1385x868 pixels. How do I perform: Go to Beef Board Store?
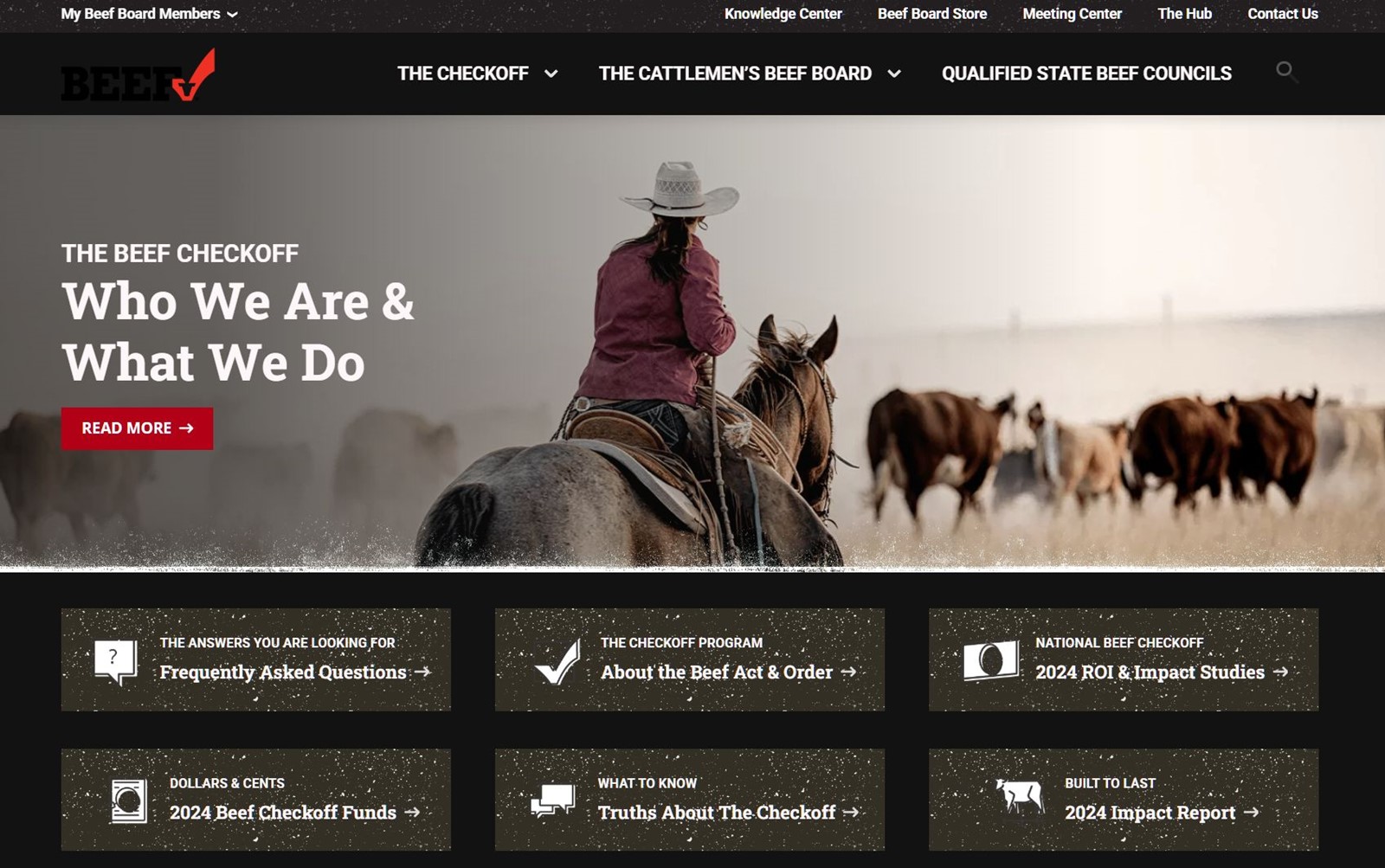tap(932, 14)
